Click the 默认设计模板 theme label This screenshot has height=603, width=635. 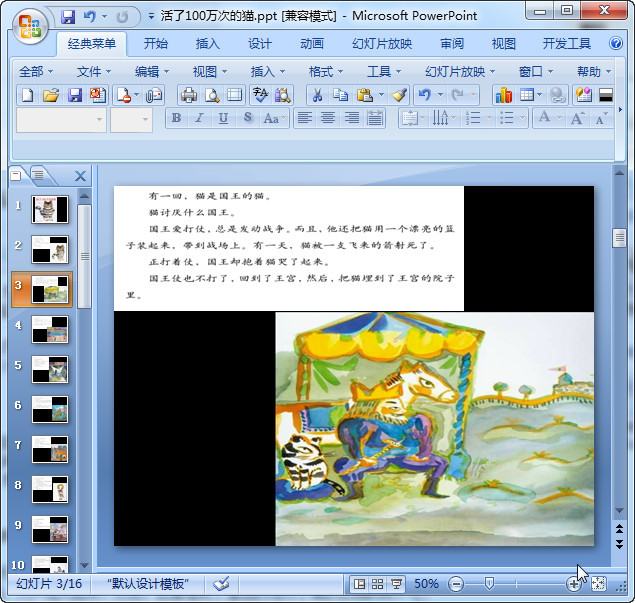(x=148, y=584)
